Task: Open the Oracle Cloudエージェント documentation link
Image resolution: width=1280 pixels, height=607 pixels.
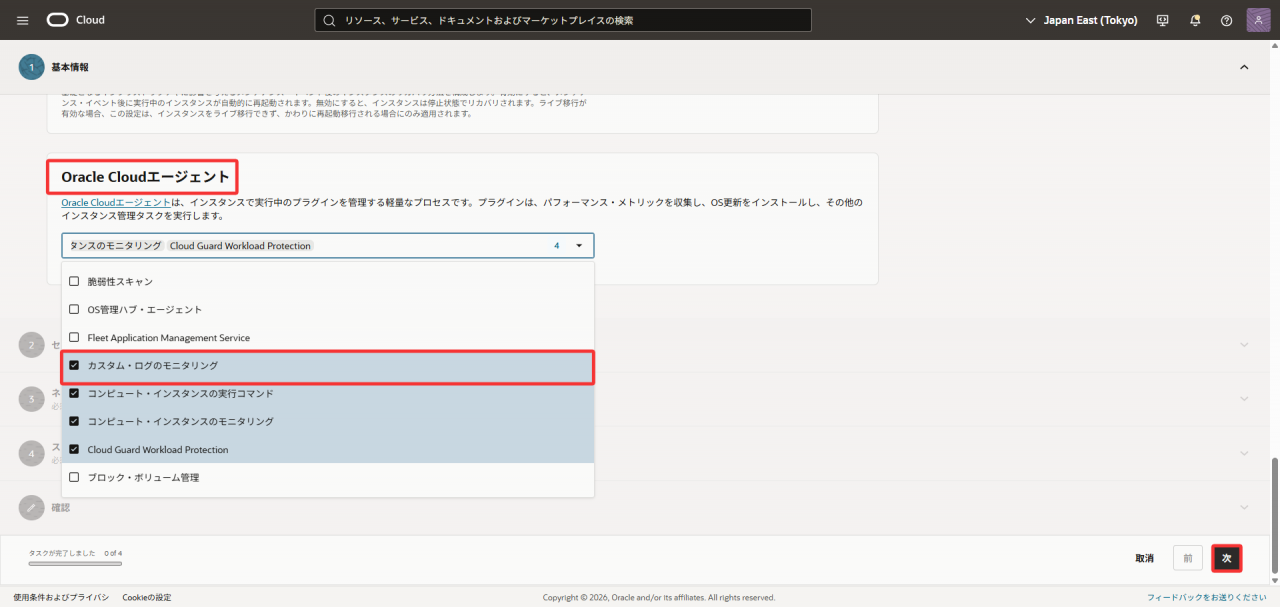Action: [116, 202]
